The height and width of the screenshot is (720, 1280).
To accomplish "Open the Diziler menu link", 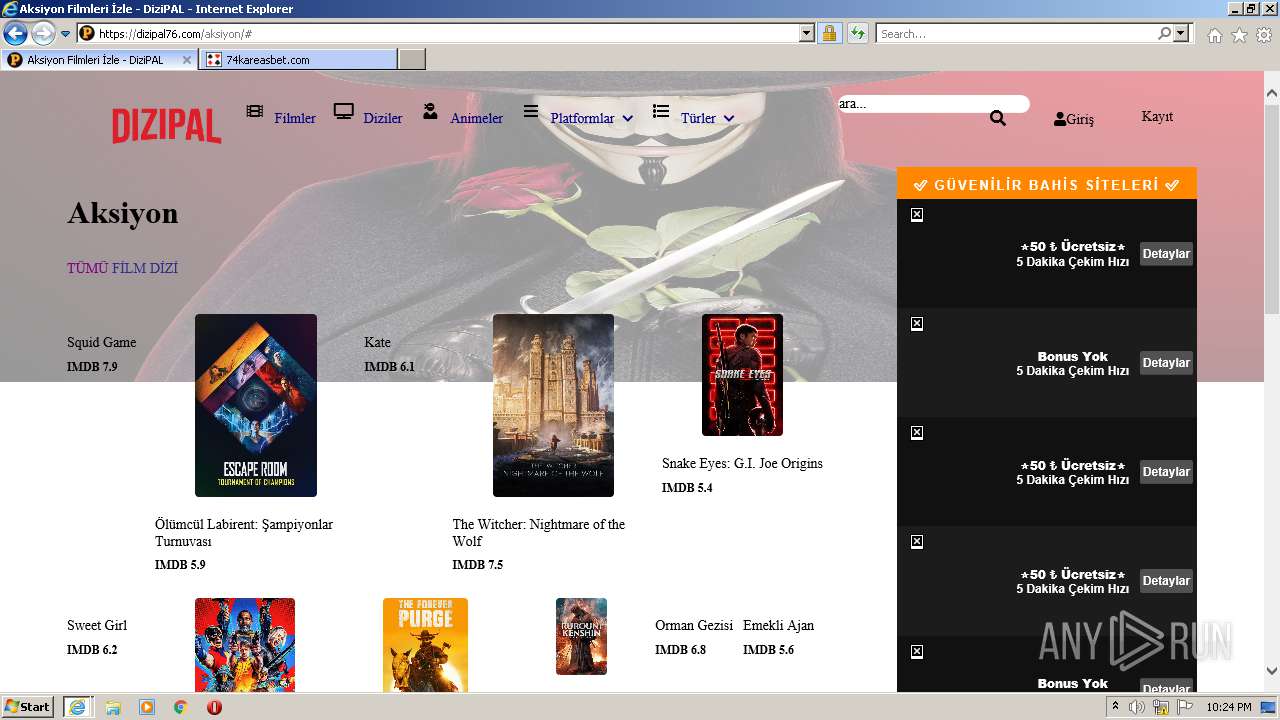I will pyautogui.click(x=383, y=118).
